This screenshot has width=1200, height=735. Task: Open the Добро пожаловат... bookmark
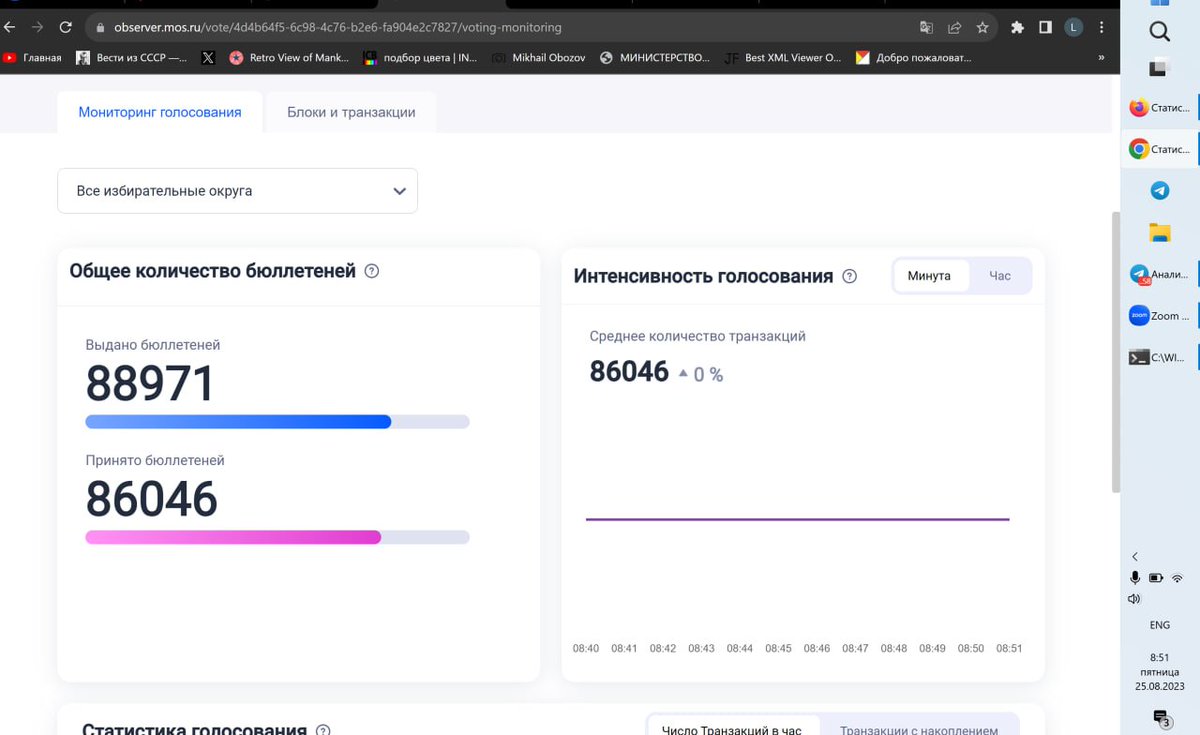[914, 58]
